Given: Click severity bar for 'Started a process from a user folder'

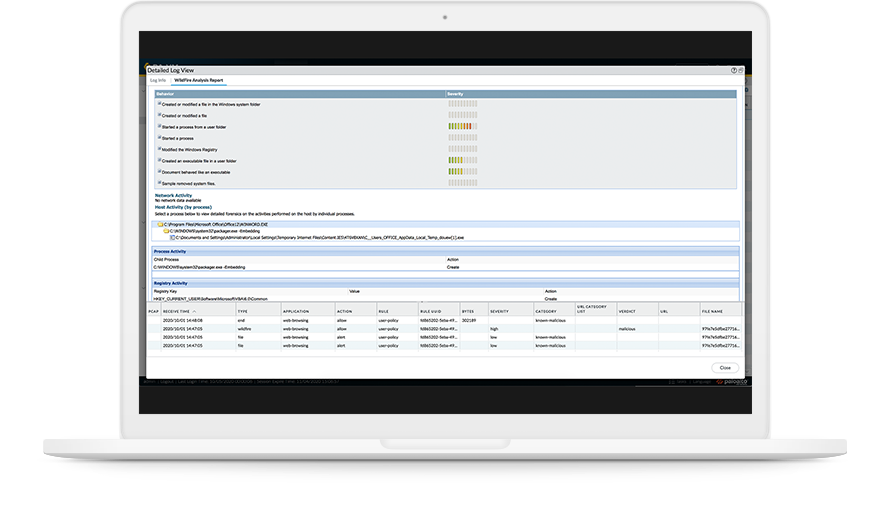Looking at the screenshot, I should pos(462,126).
